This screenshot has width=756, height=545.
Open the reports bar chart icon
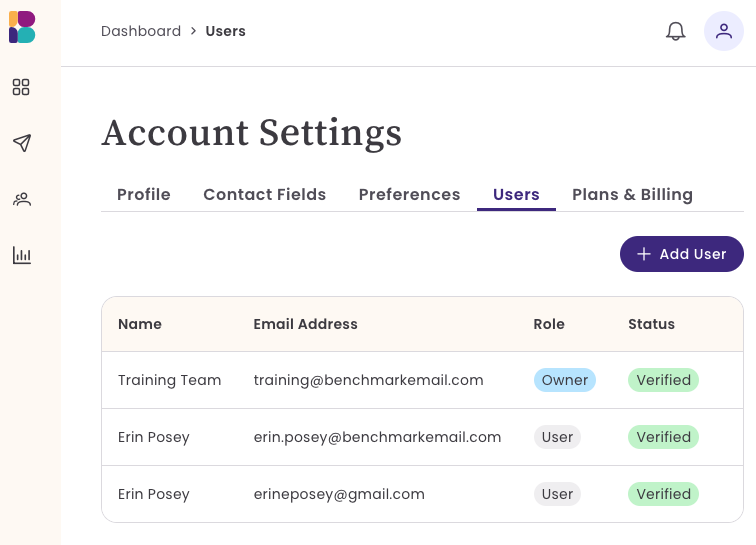pos(22,255)
